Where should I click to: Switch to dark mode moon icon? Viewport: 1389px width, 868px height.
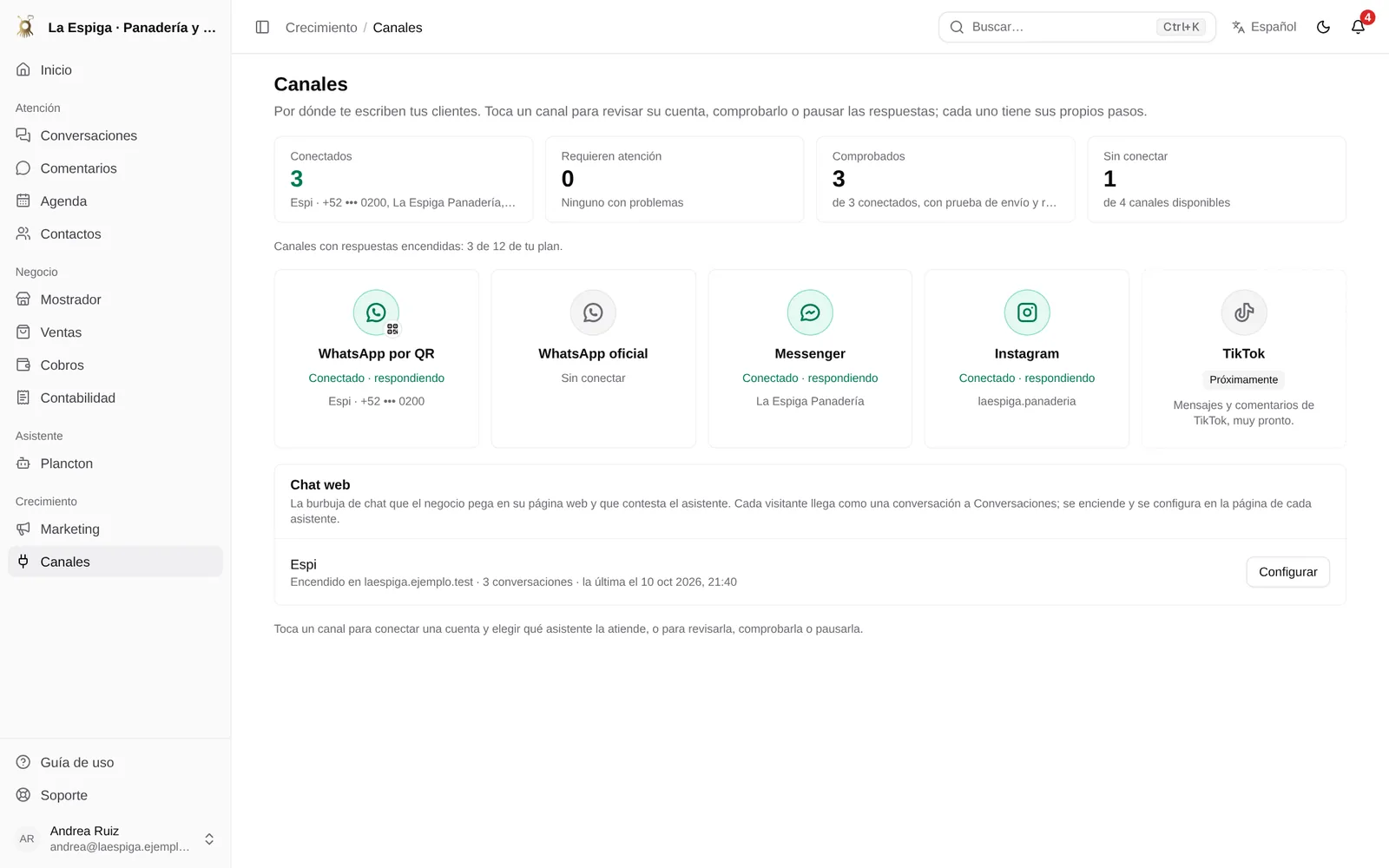click(x=1323, y=27)
